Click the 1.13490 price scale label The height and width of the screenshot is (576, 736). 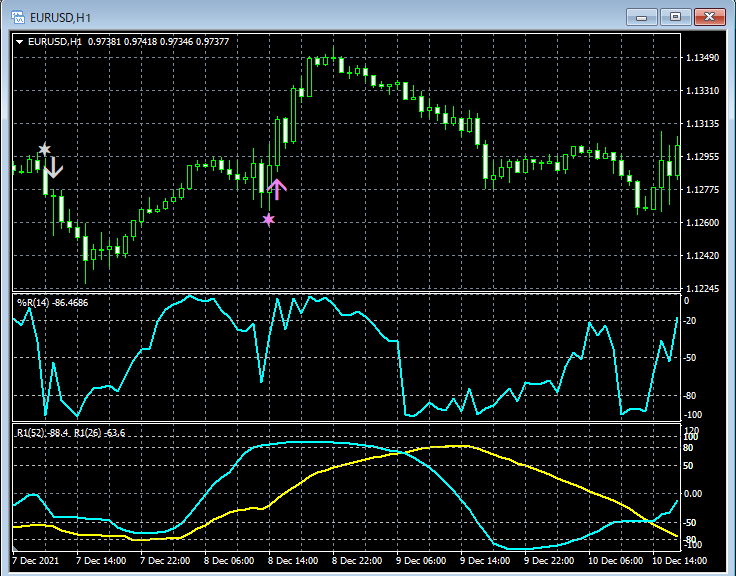702,58
